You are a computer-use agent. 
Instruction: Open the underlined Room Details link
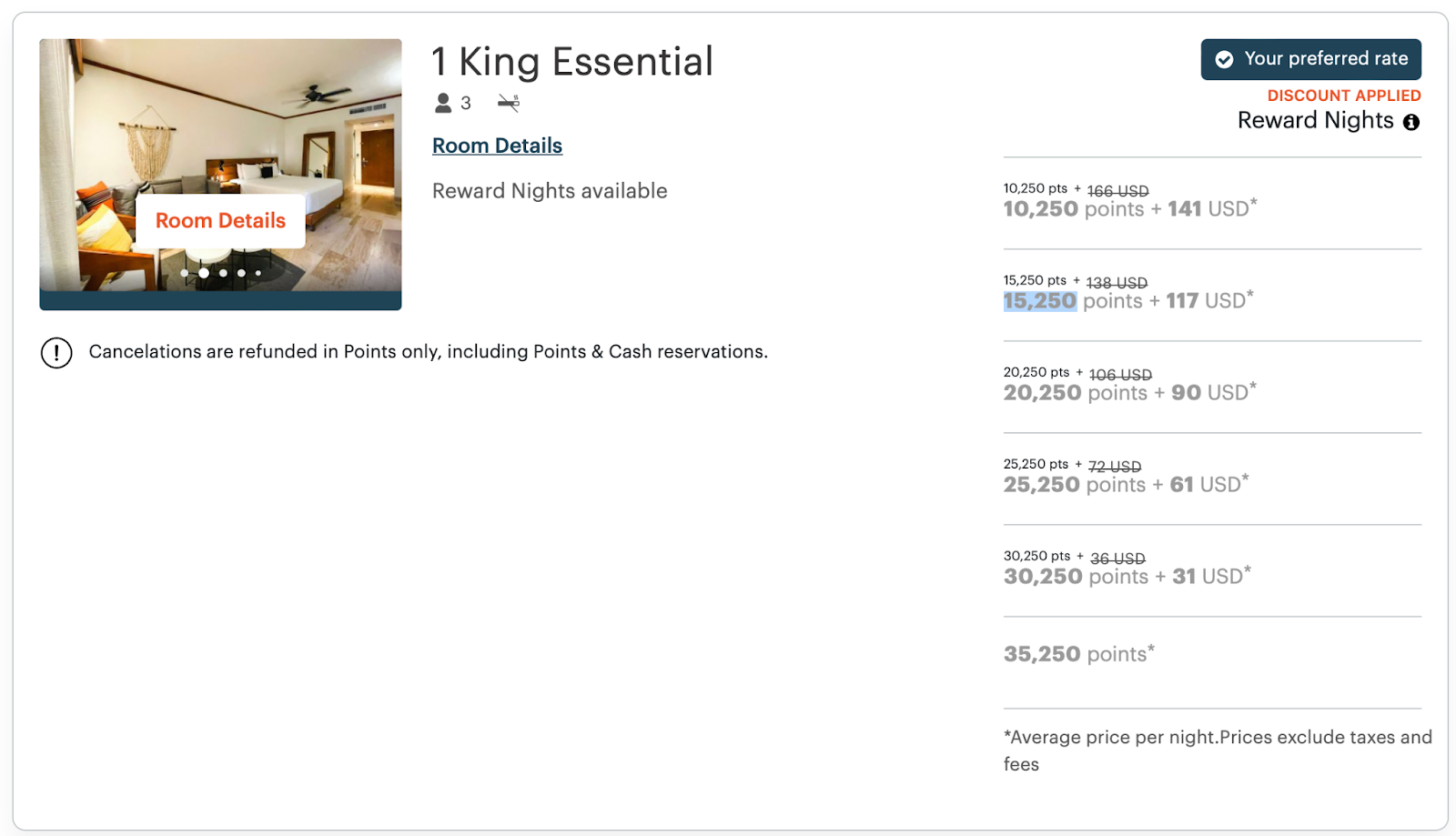(497, 146)
